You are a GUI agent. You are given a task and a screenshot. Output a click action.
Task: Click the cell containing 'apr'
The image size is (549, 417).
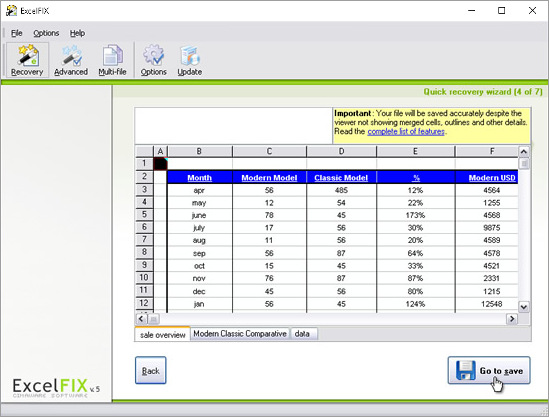coord(200,190)
